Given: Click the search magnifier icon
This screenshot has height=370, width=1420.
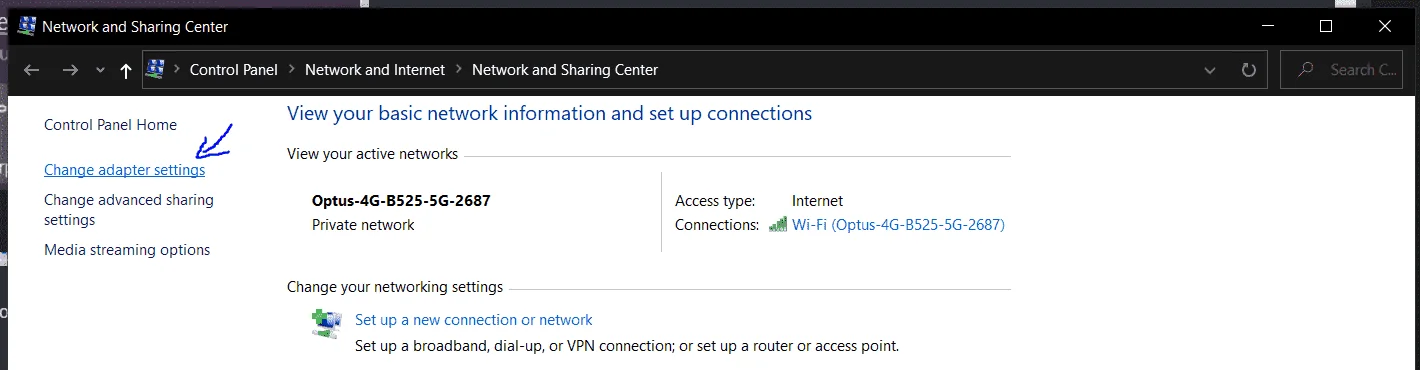Looking at the screenshot, I should [x=1306, y=70].
